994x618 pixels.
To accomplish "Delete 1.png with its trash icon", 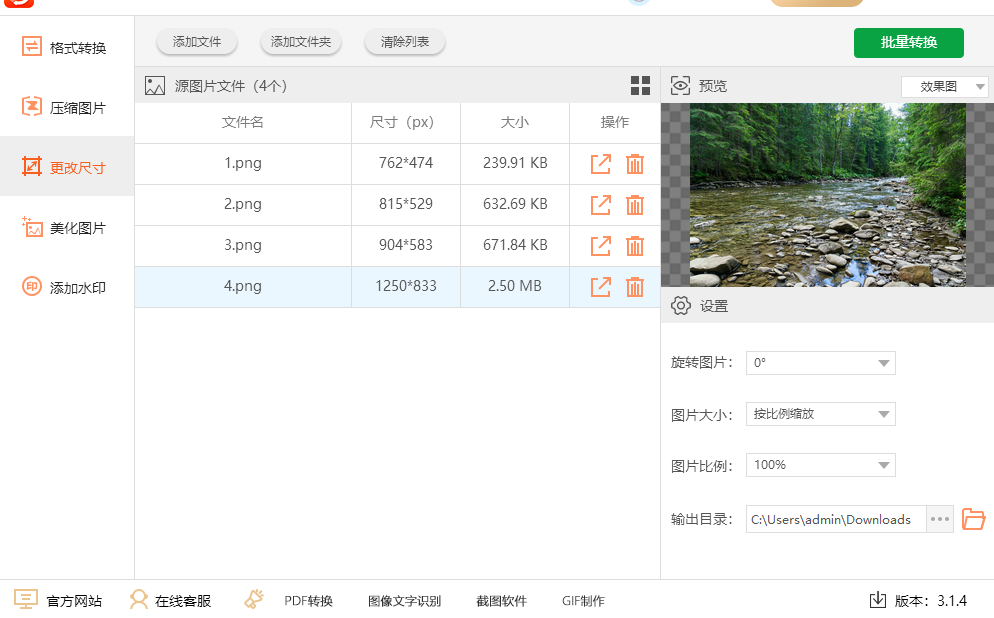I will 635,164.
